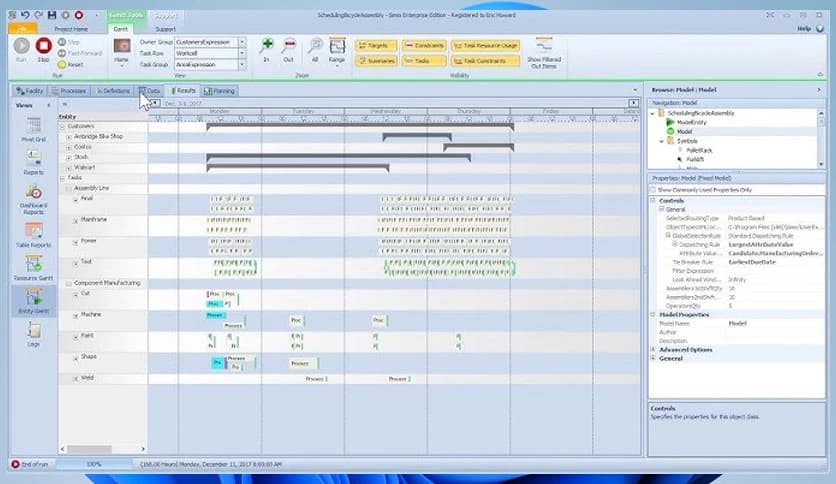836x484 pixels.
Task: Toggle Task Resource Usage visibility
Action: click(x=485, y=46)
